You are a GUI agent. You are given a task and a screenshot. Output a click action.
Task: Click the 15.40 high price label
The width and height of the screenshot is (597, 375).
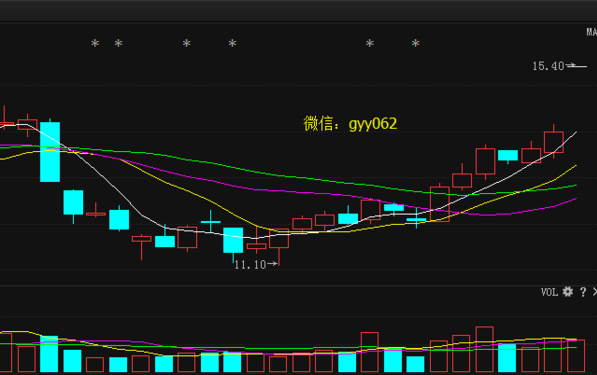(x=548, y=66)
